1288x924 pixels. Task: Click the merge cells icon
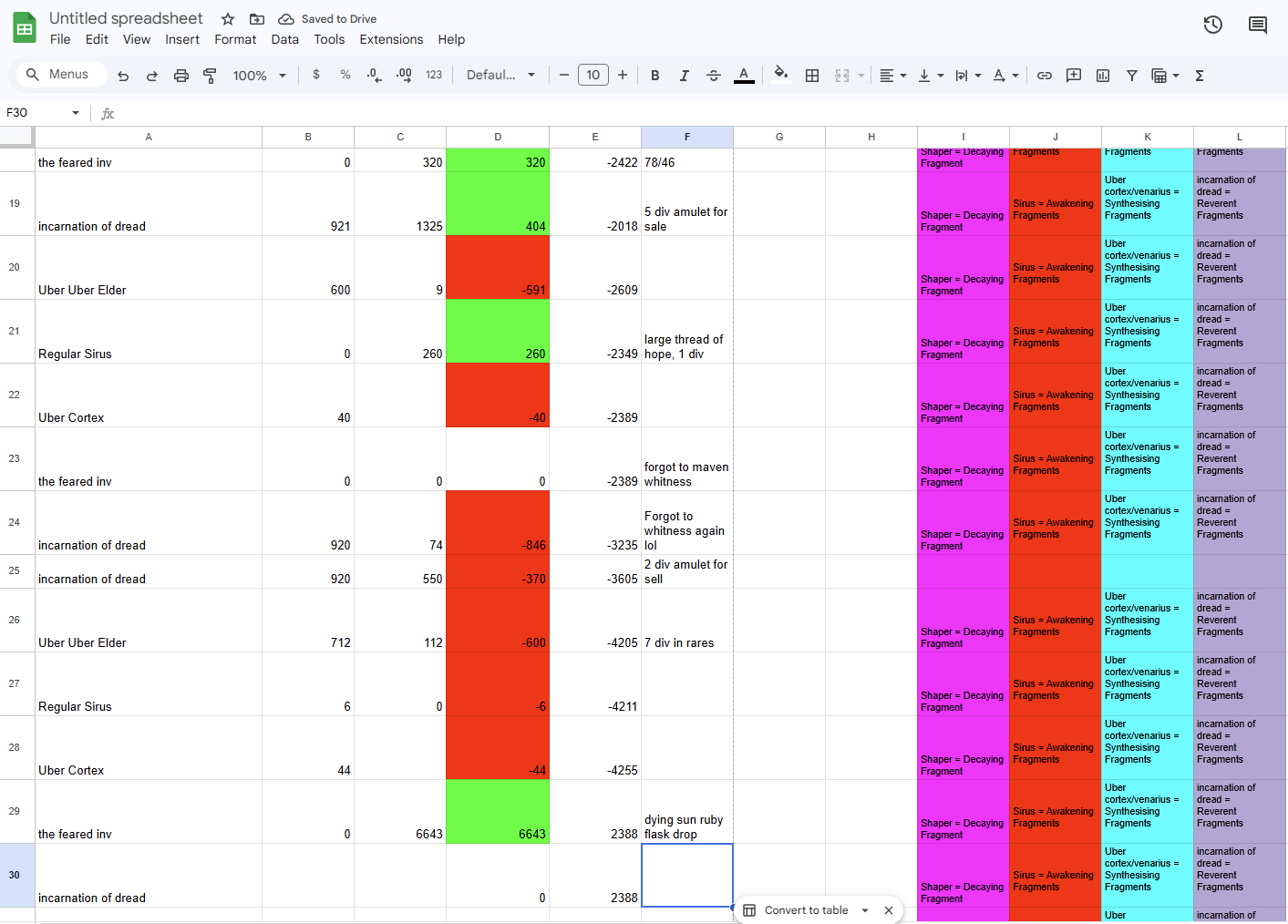coord(842,76)
